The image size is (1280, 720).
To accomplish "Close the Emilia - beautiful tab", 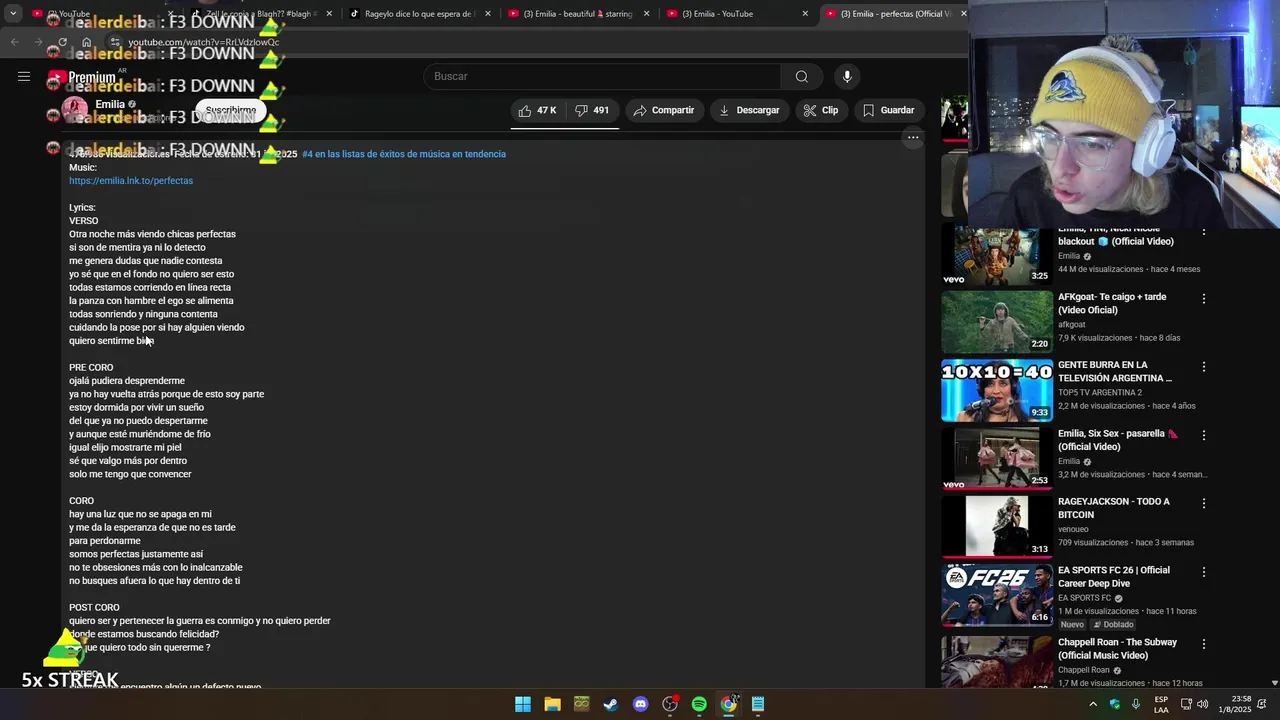I will click(646, 14).
